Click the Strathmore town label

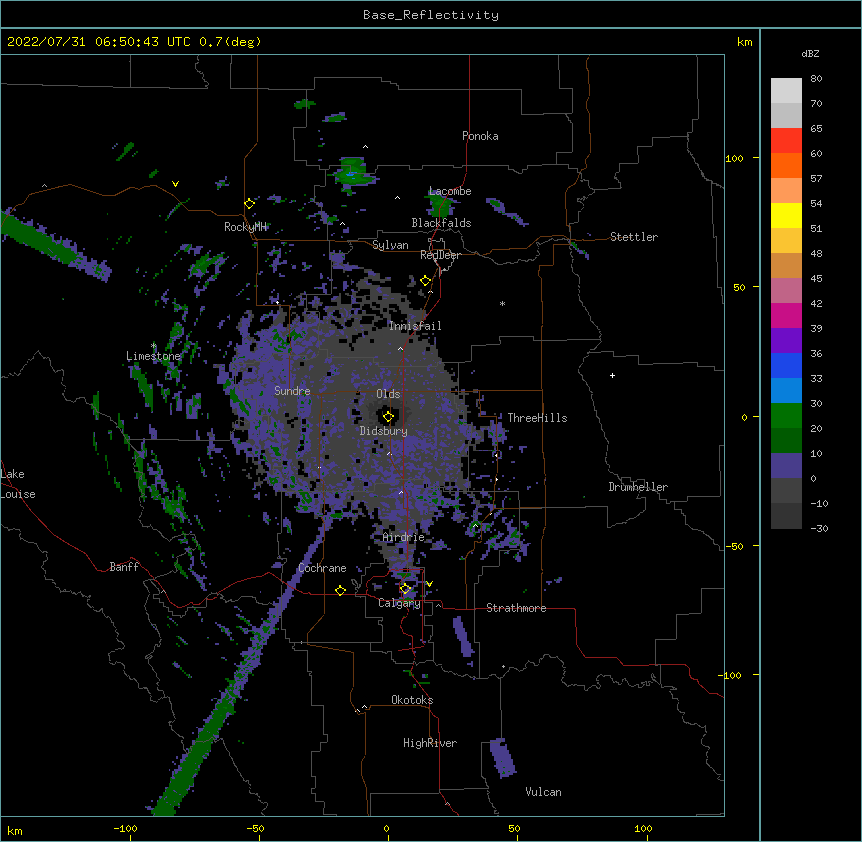(516, 608)
